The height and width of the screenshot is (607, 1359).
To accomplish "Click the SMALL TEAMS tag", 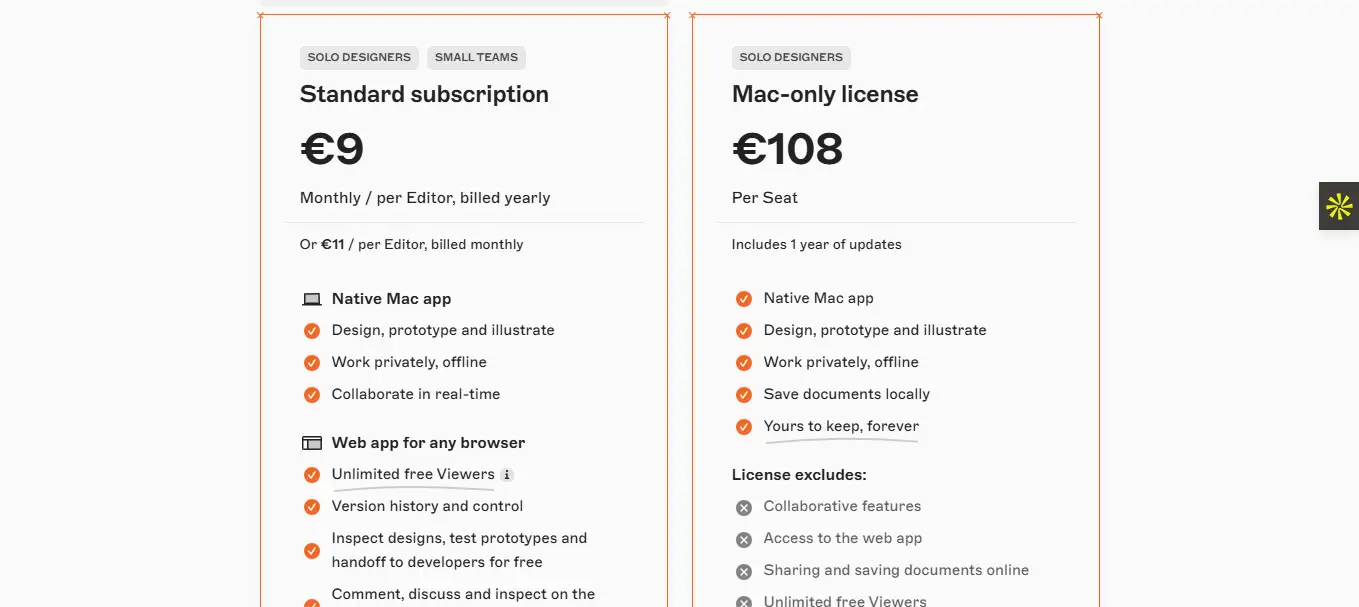I will (x=476, y=58).
